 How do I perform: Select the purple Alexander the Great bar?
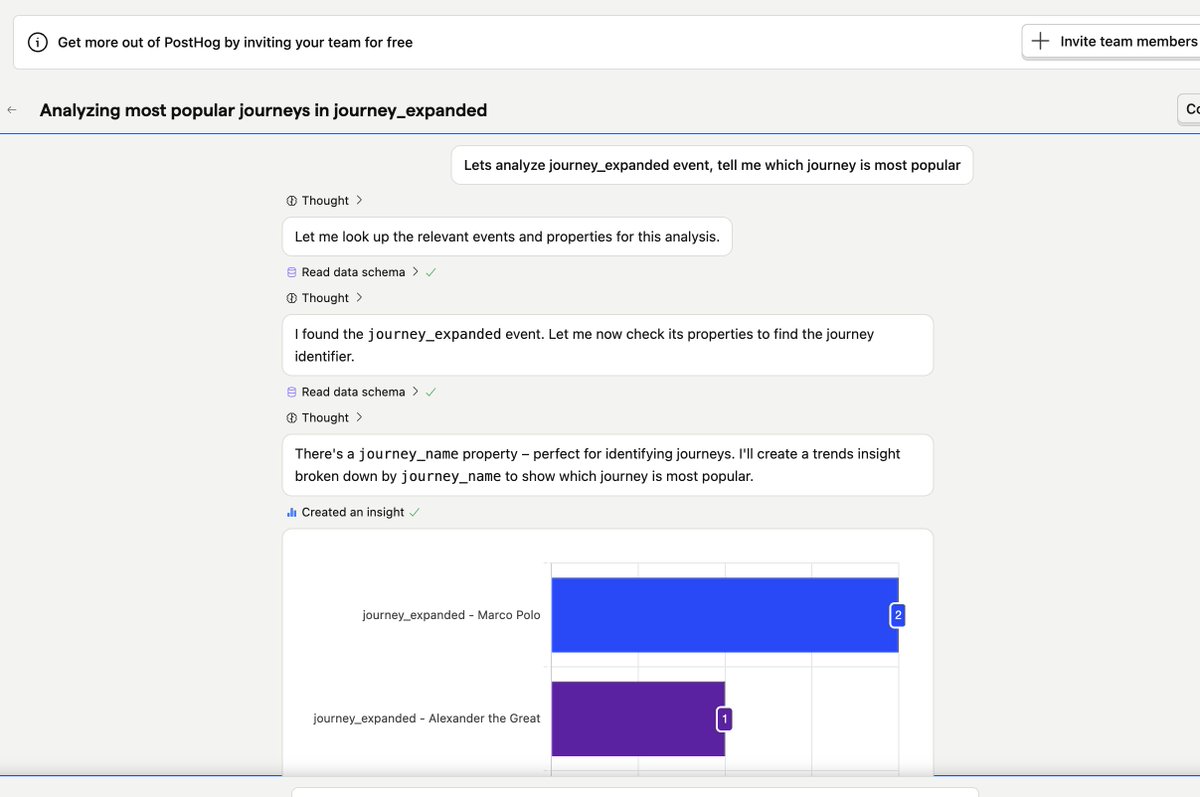pos(638,718)
